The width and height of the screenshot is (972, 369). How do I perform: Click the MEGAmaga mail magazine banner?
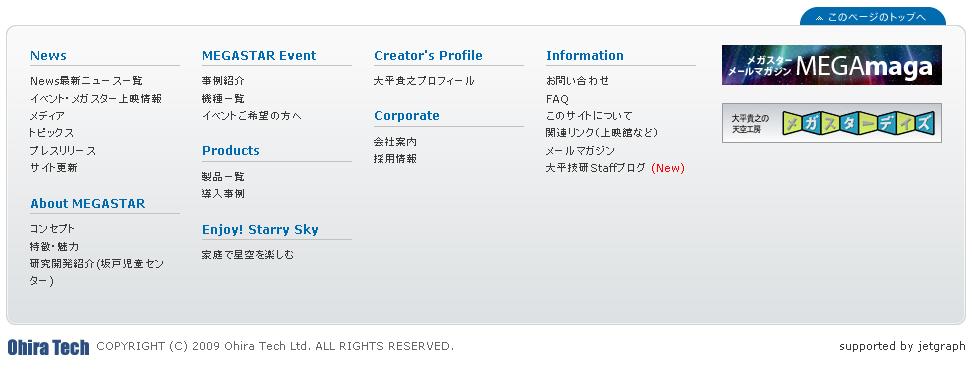tap(831, 65)
